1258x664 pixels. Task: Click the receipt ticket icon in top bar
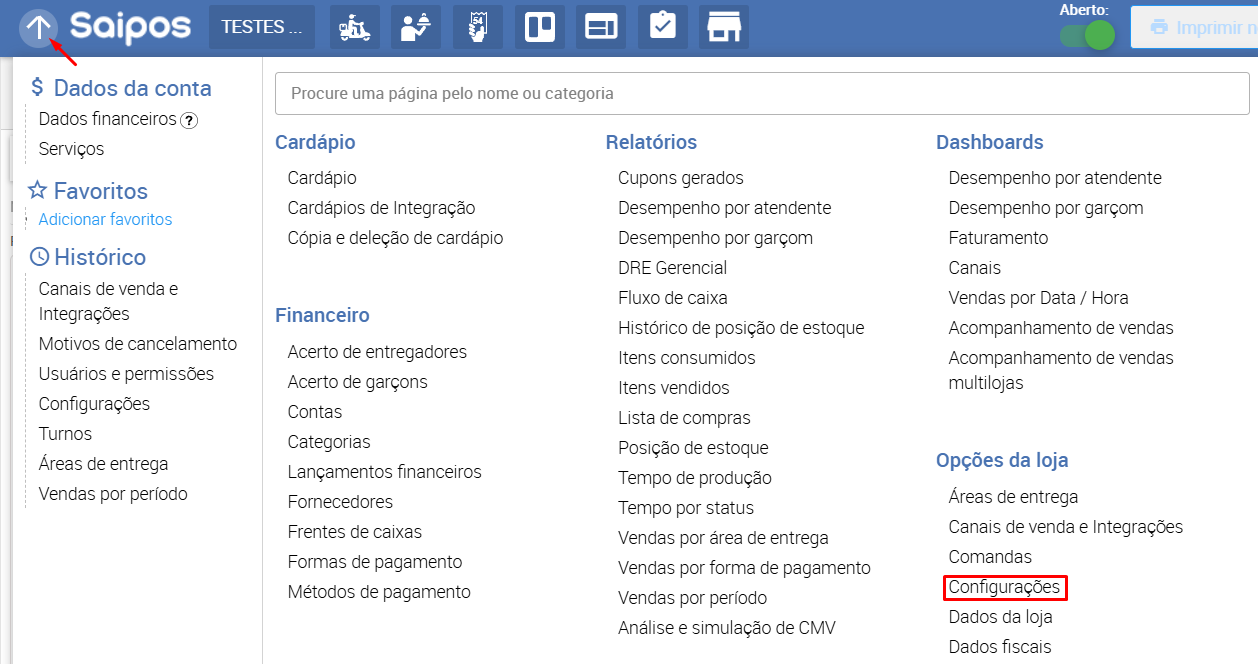[478, 27]
